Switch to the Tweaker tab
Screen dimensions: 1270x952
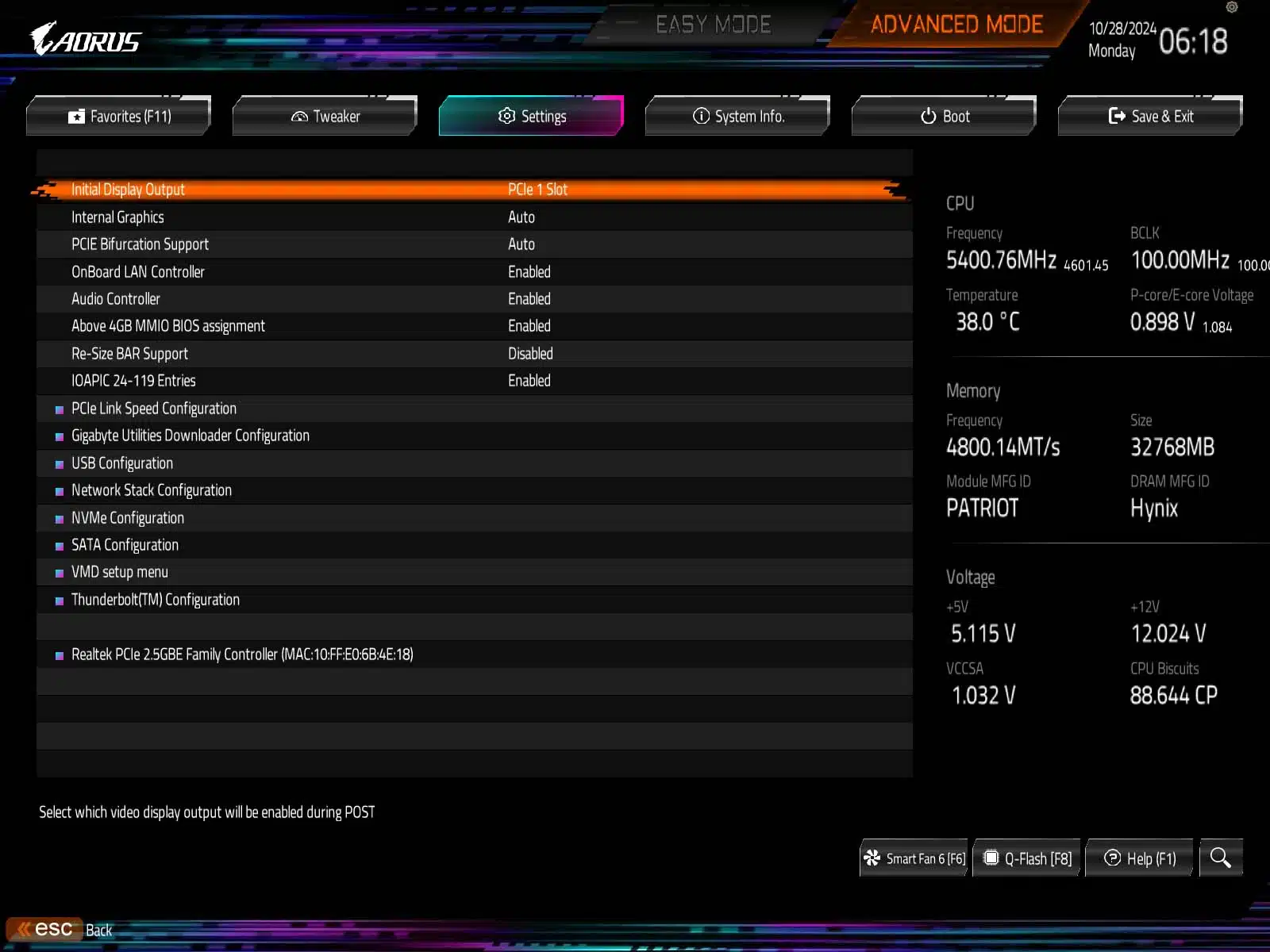coord(325,116)
